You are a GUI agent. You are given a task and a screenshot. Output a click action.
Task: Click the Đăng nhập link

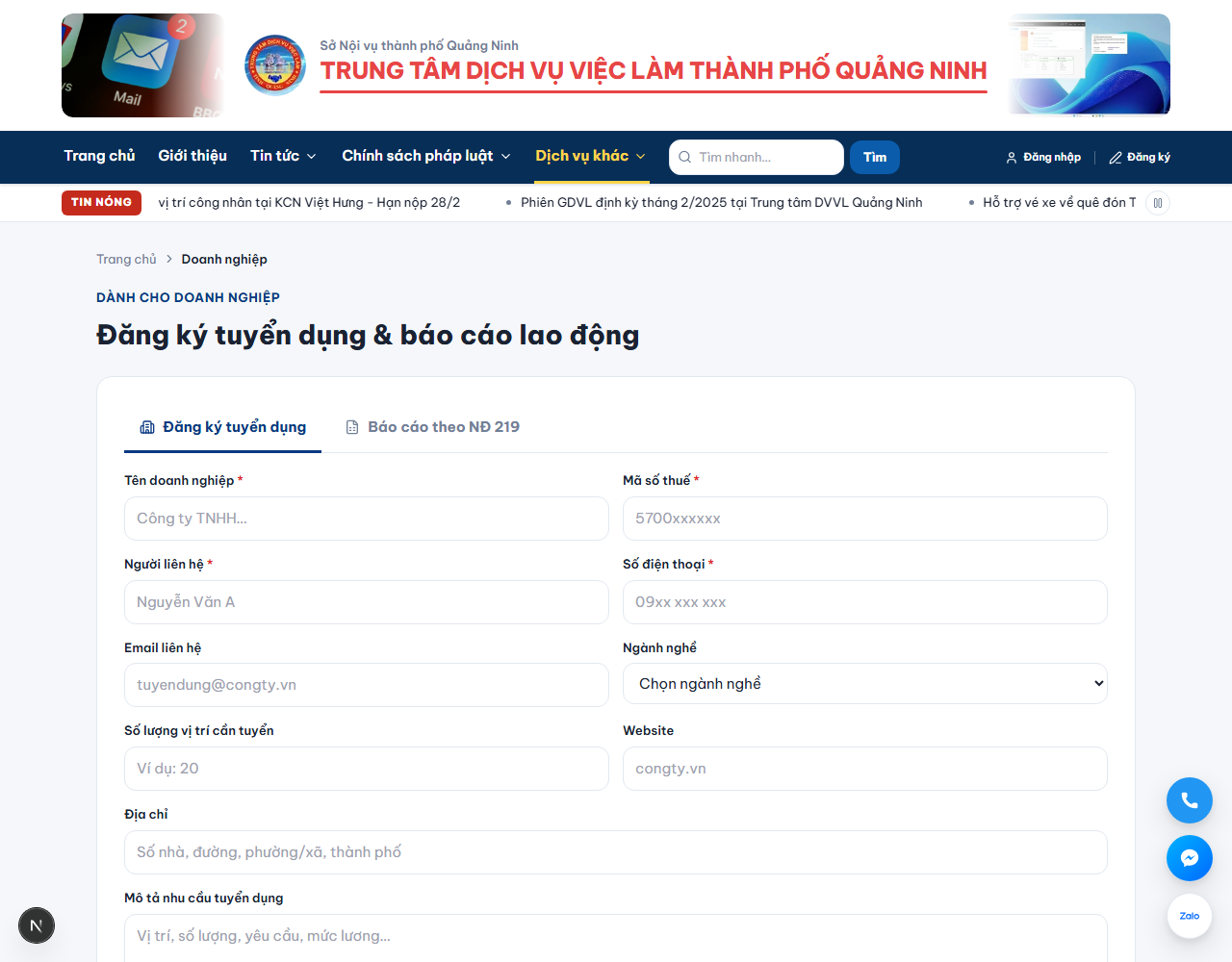click(x=1043, y=157)
